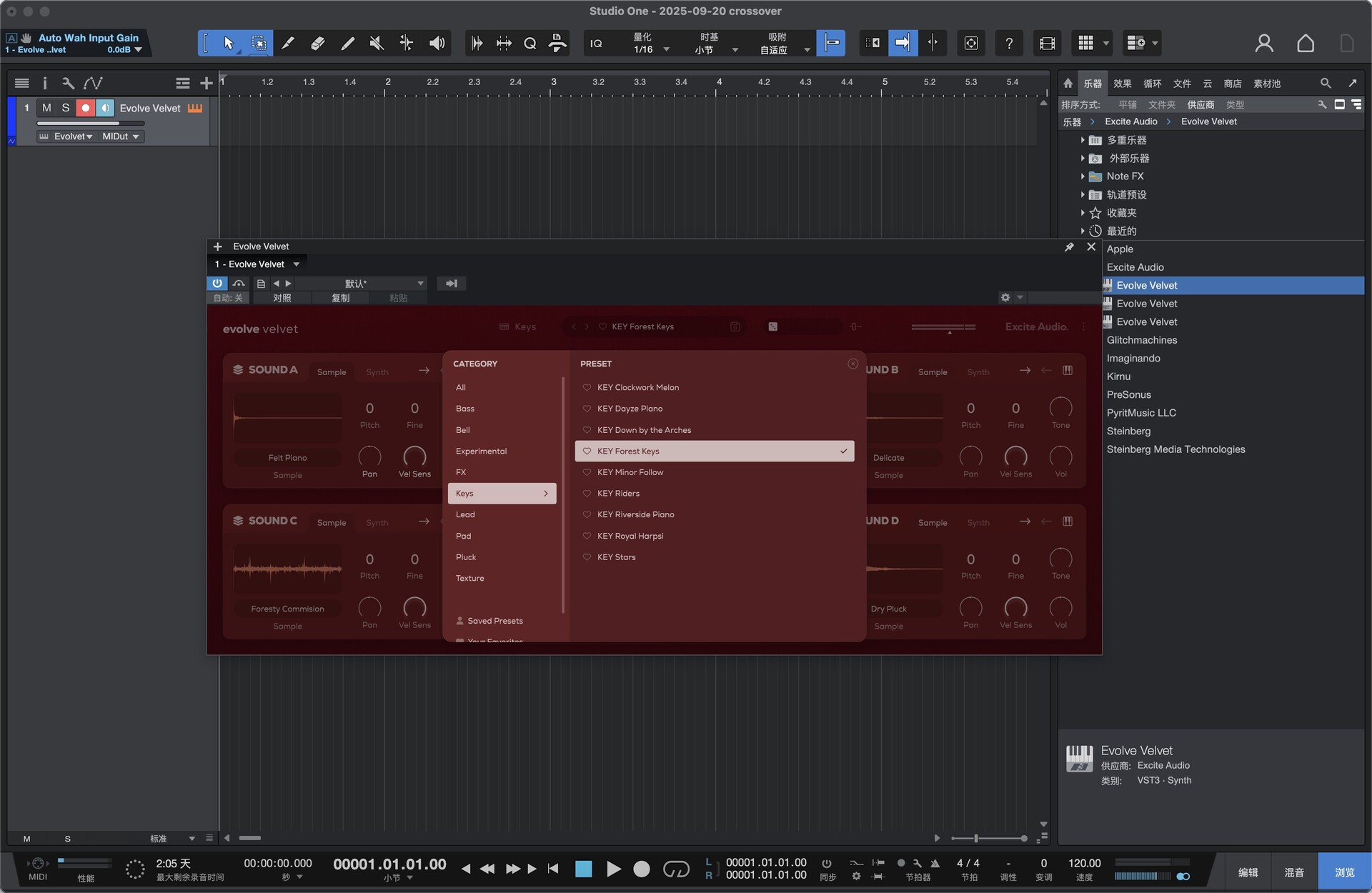Pin the Evolve Velvet plugin window
Screen dimensions: 1372x893
(x=1069, y=247)
